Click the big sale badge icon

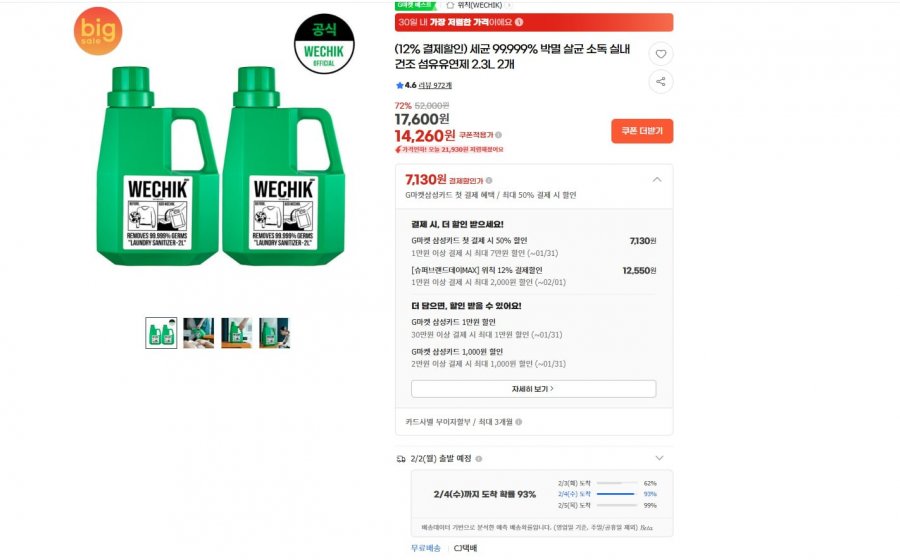pos(98,31)
